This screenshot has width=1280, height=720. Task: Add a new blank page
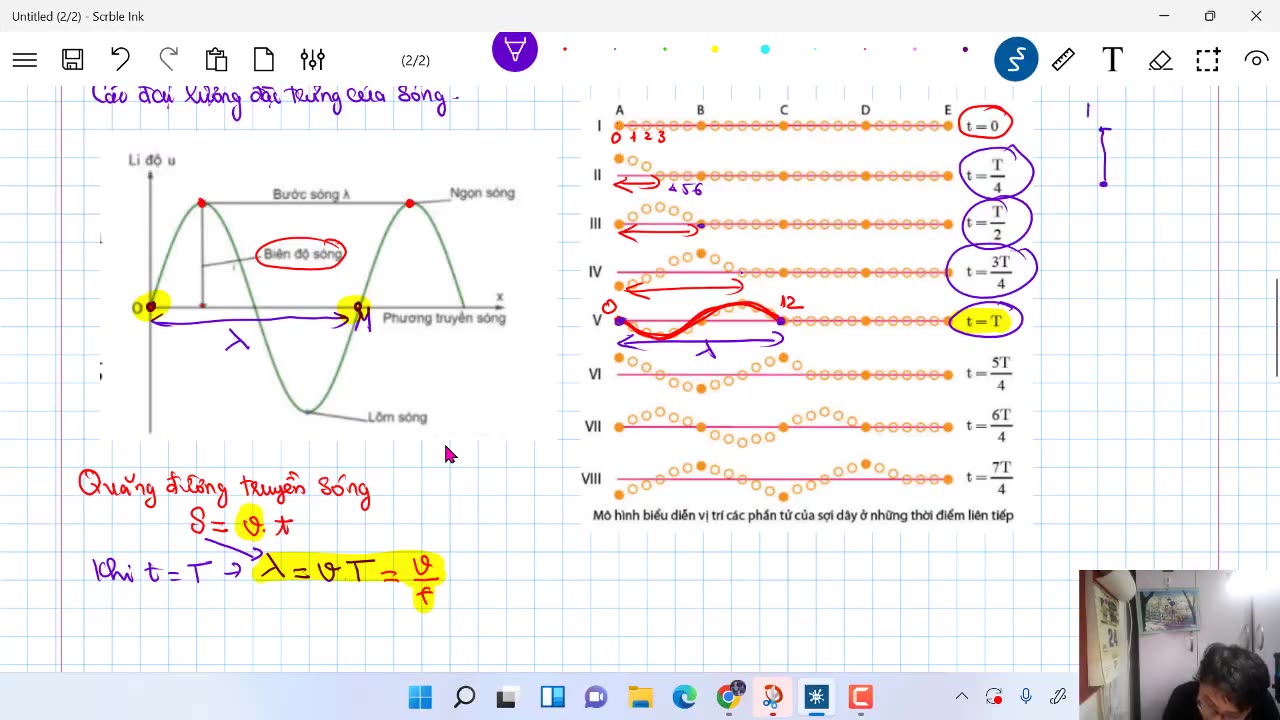(264, 60)
